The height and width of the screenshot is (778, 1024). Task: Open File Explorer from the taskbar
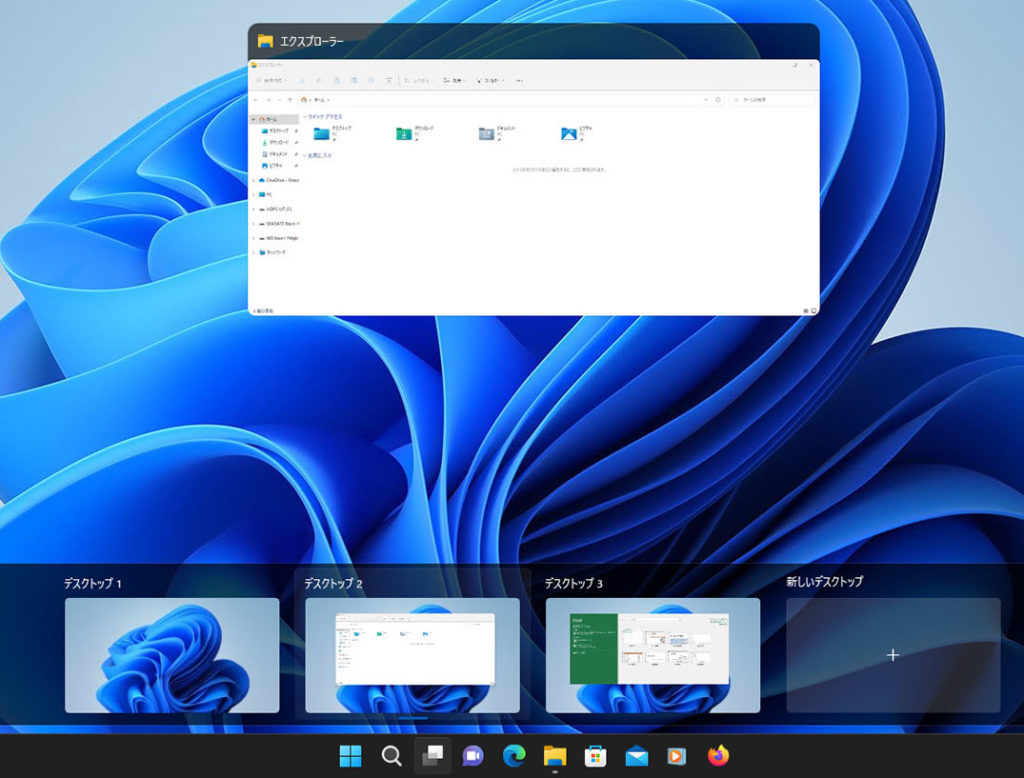(555, 756)
